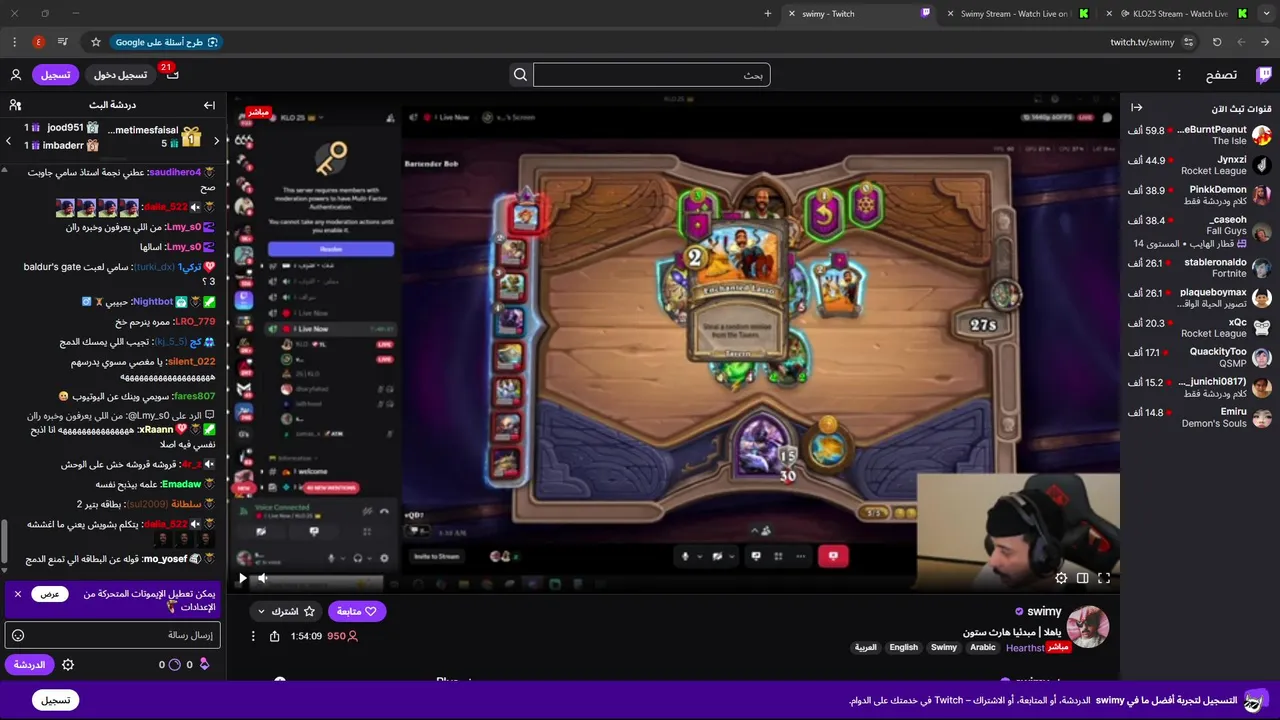Image resolution: width=1280 pixels, height=720 pixels.
Task: Click the bits gem counter icon
Action: [x=205, y=664]
